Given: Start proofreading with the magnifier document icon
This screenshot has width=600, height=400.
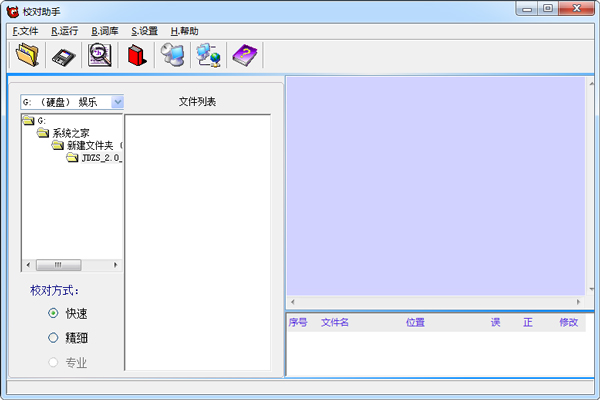Looking at the screenshot, I should 99,55.
